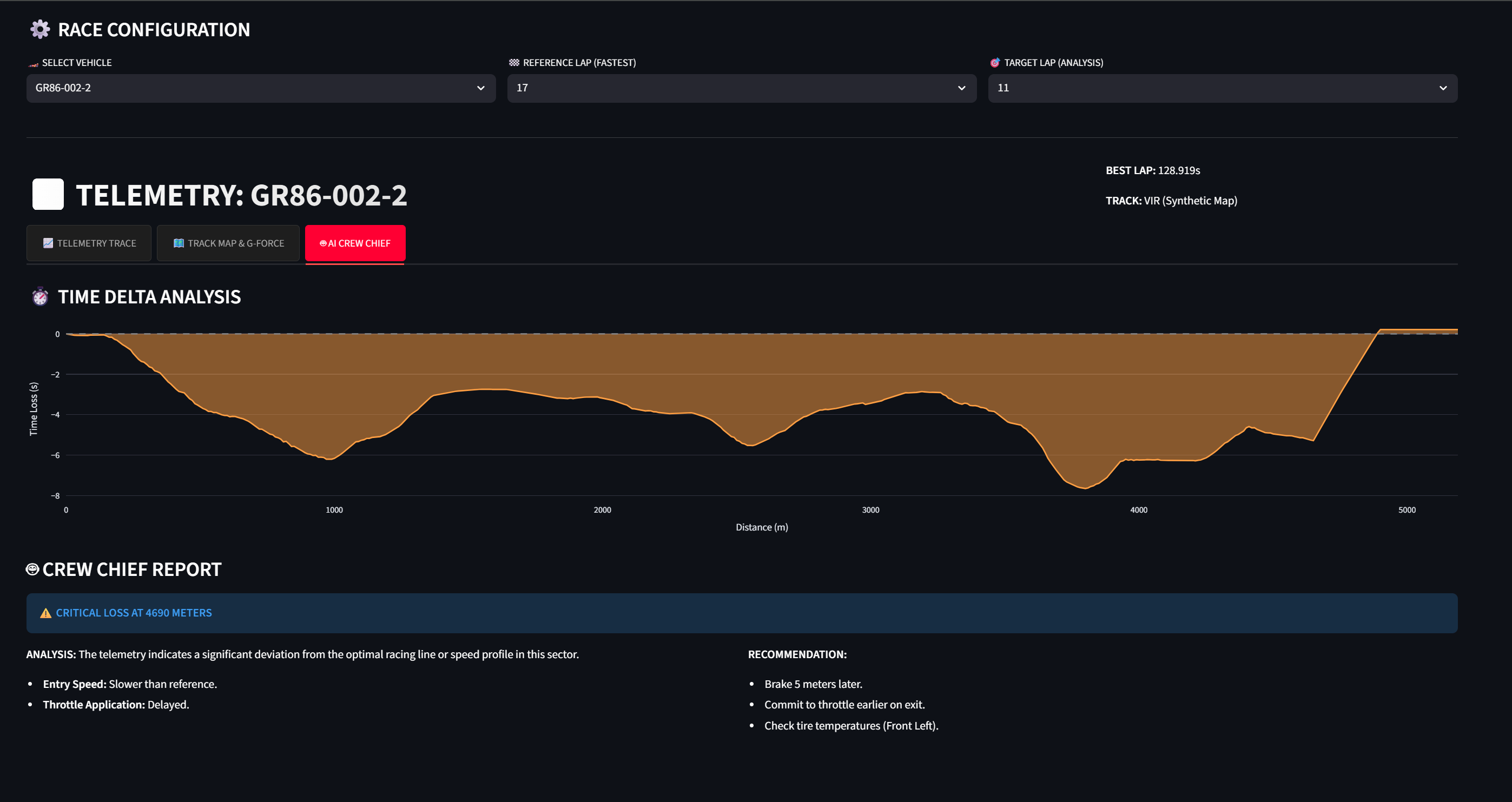
Task: Click the Distance (m) axis label
Action: pyautogui.click(x=761, y=527)
